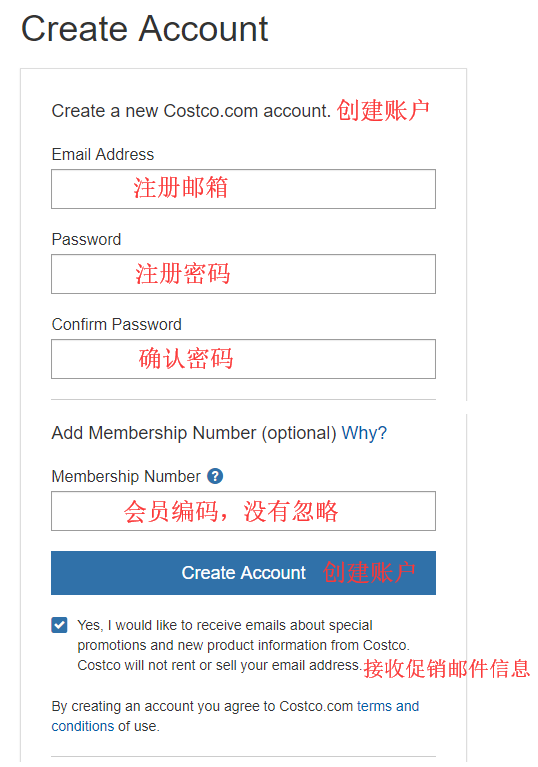This screenshot has height=767, width=538.
Task: Open the terms and conditions link
Action: (x=235, y=716)
